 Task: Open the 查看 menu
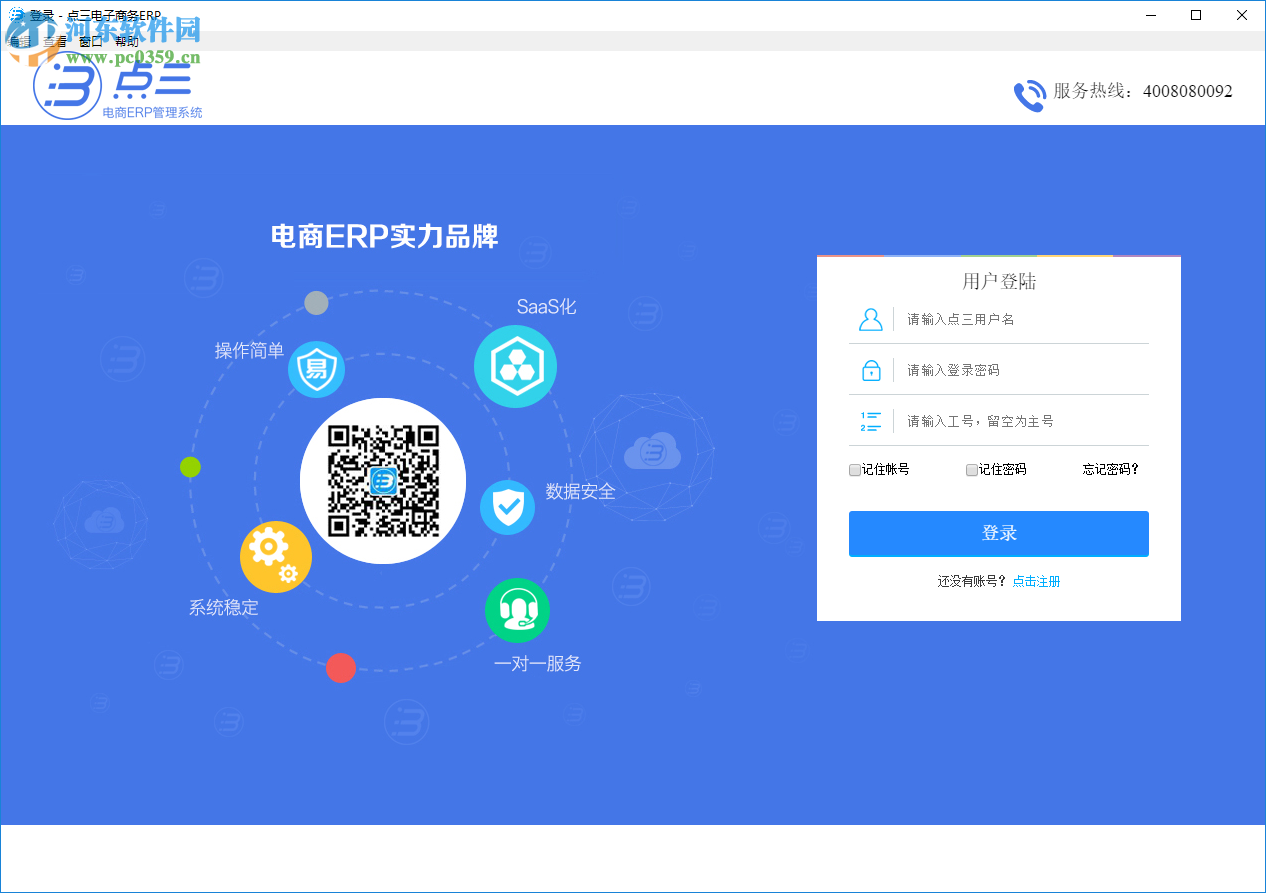point(55,41)
